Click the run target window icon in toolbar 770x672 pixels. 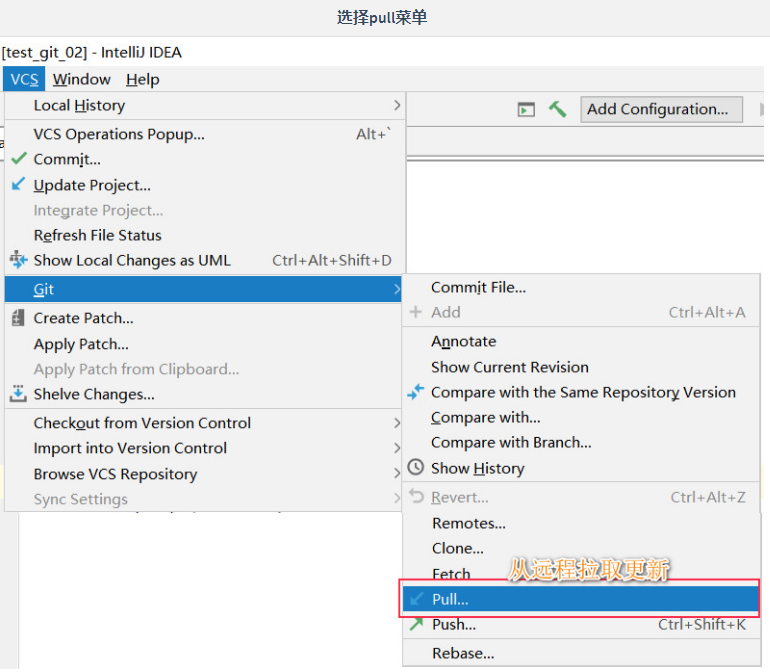tap(526, 109)
